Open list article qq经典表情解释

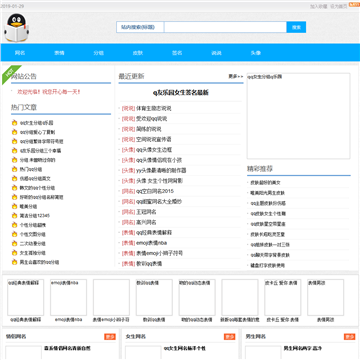(x=154, y=232)
